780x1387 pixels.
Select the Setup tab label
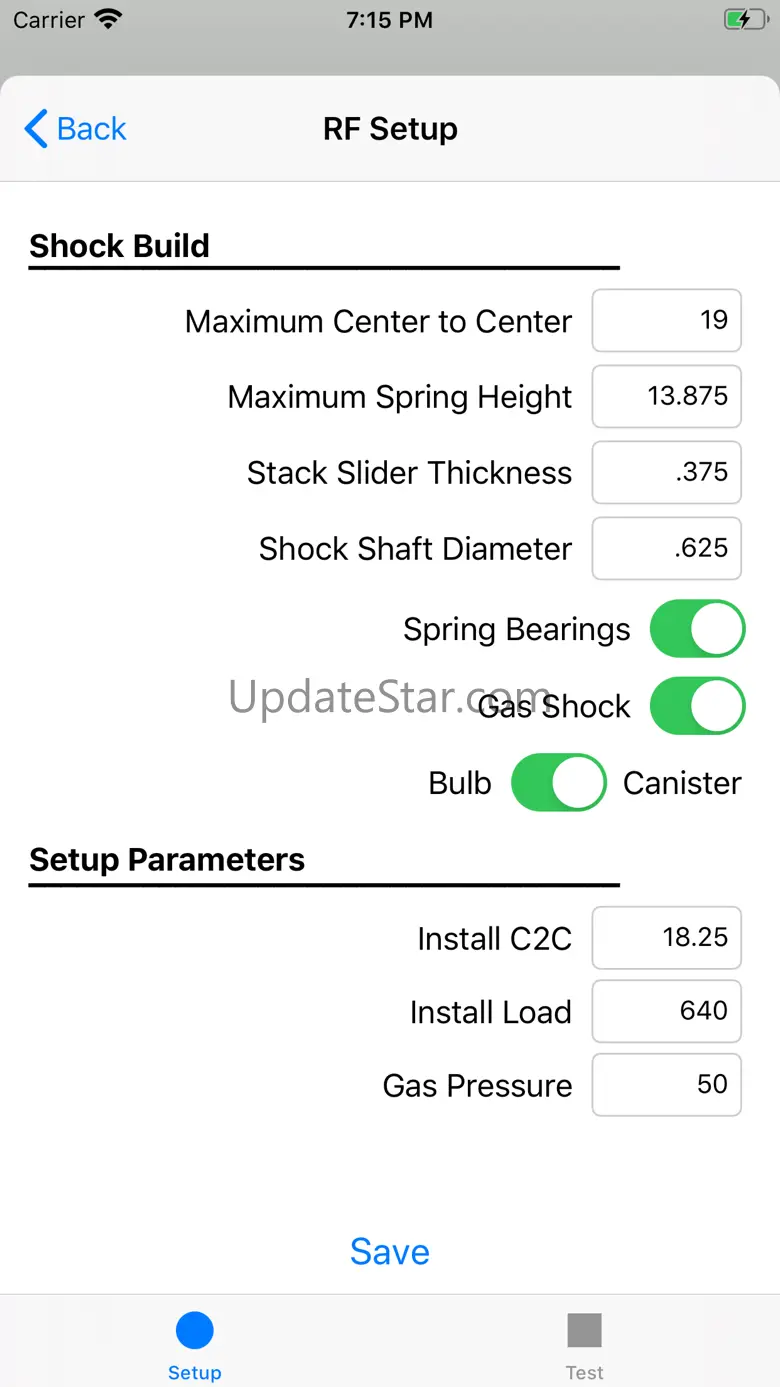(x=194, y=1372)
